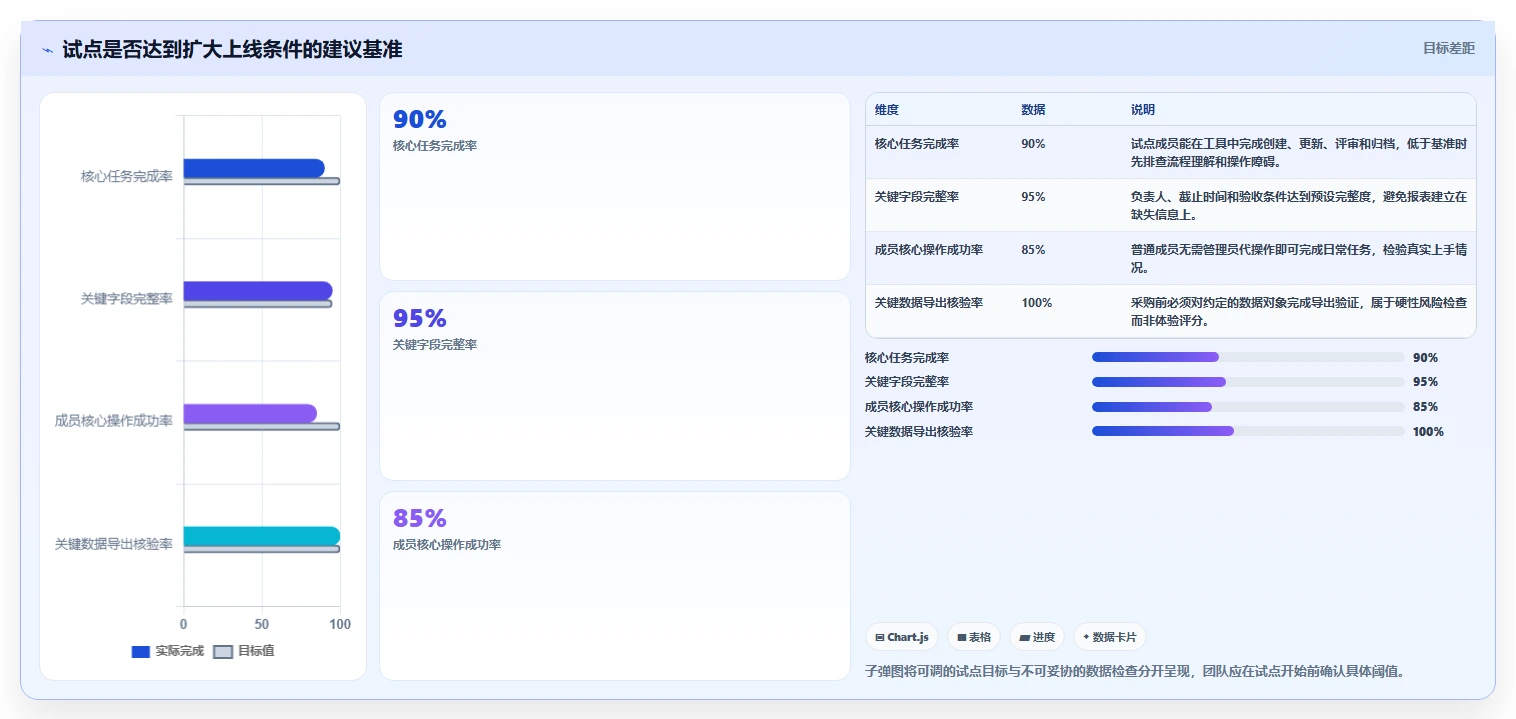Click the 关键数据导出核验率 progress bar
Viewport: 1516px width, 719px height.
pos(1248,431)
